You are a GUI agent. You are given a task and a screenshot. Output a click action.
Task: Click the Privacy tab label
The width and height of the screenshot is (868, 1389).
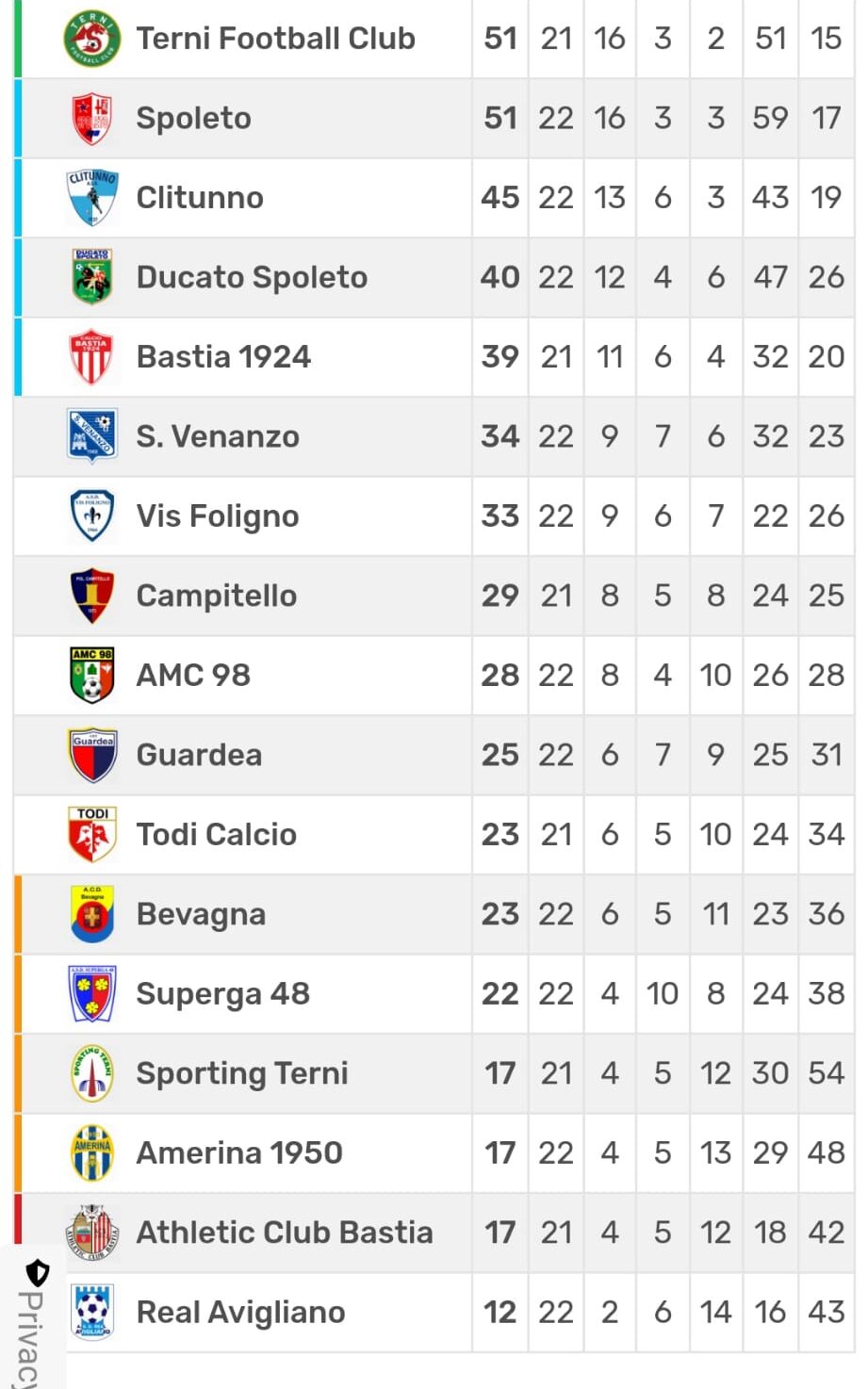tap(30, 1340)
